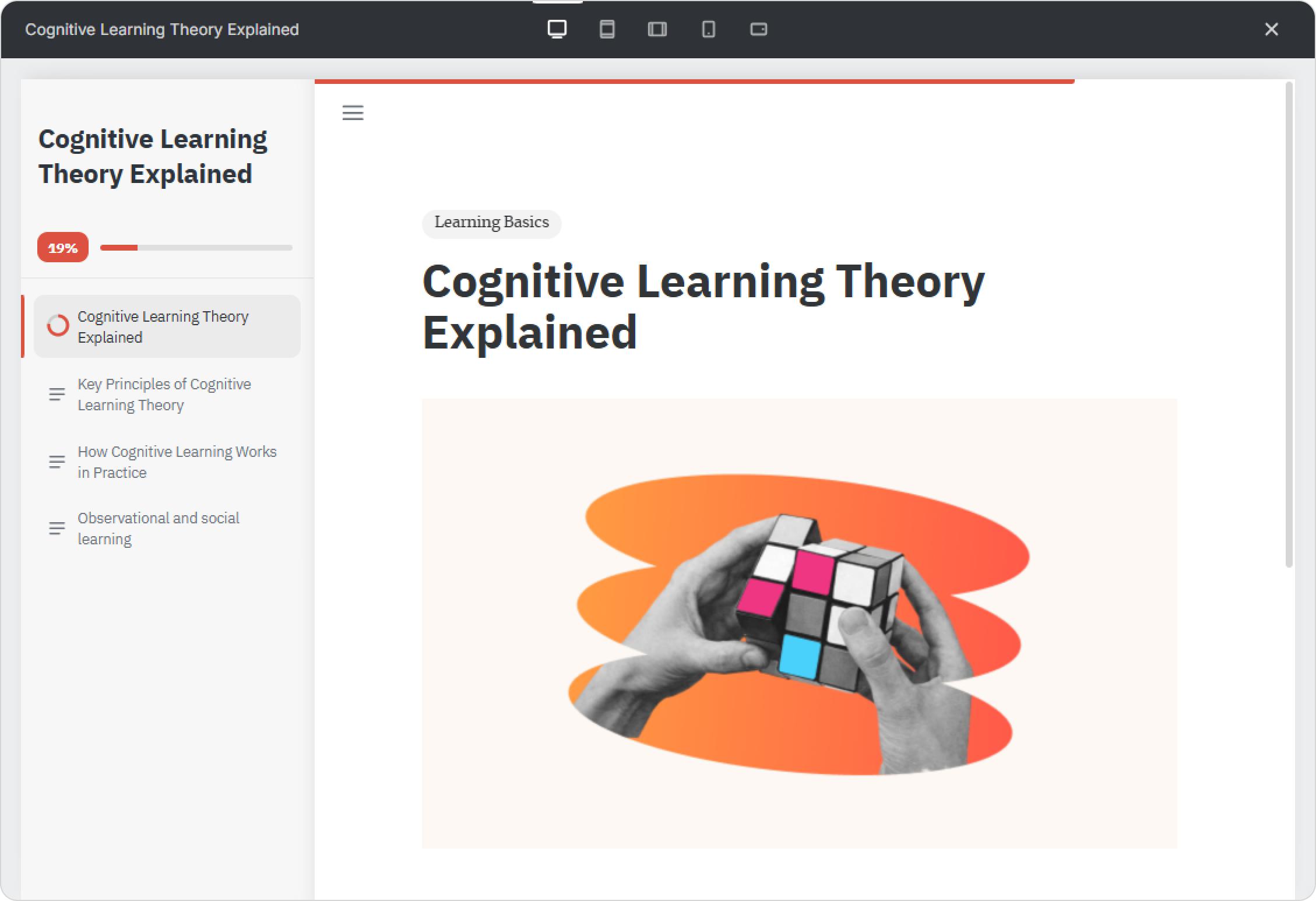
Task: Select current Cognitive Learning Theory Explained lesson
Action: (x=163, y=326)
